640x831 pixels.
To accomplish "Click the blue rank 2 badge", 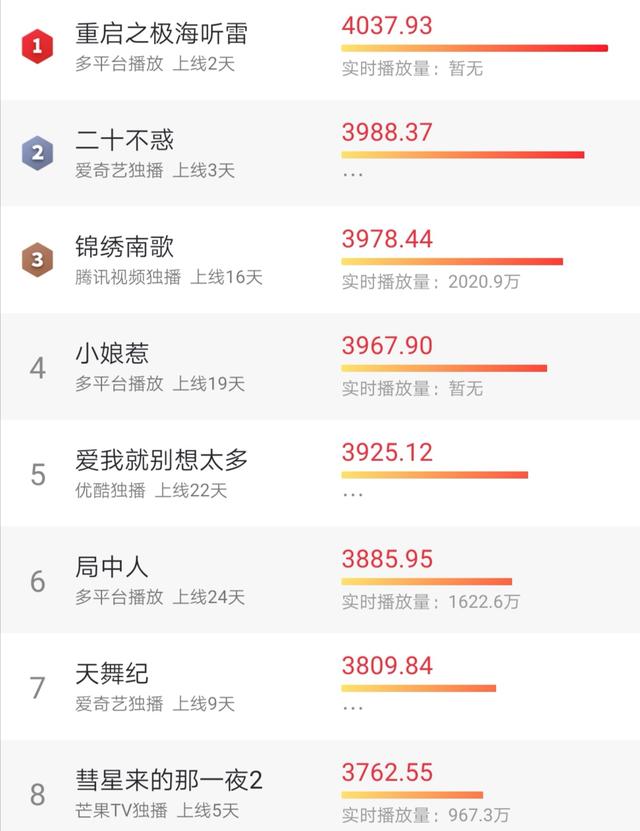I will pyautogui.click(x=37, y=153).
